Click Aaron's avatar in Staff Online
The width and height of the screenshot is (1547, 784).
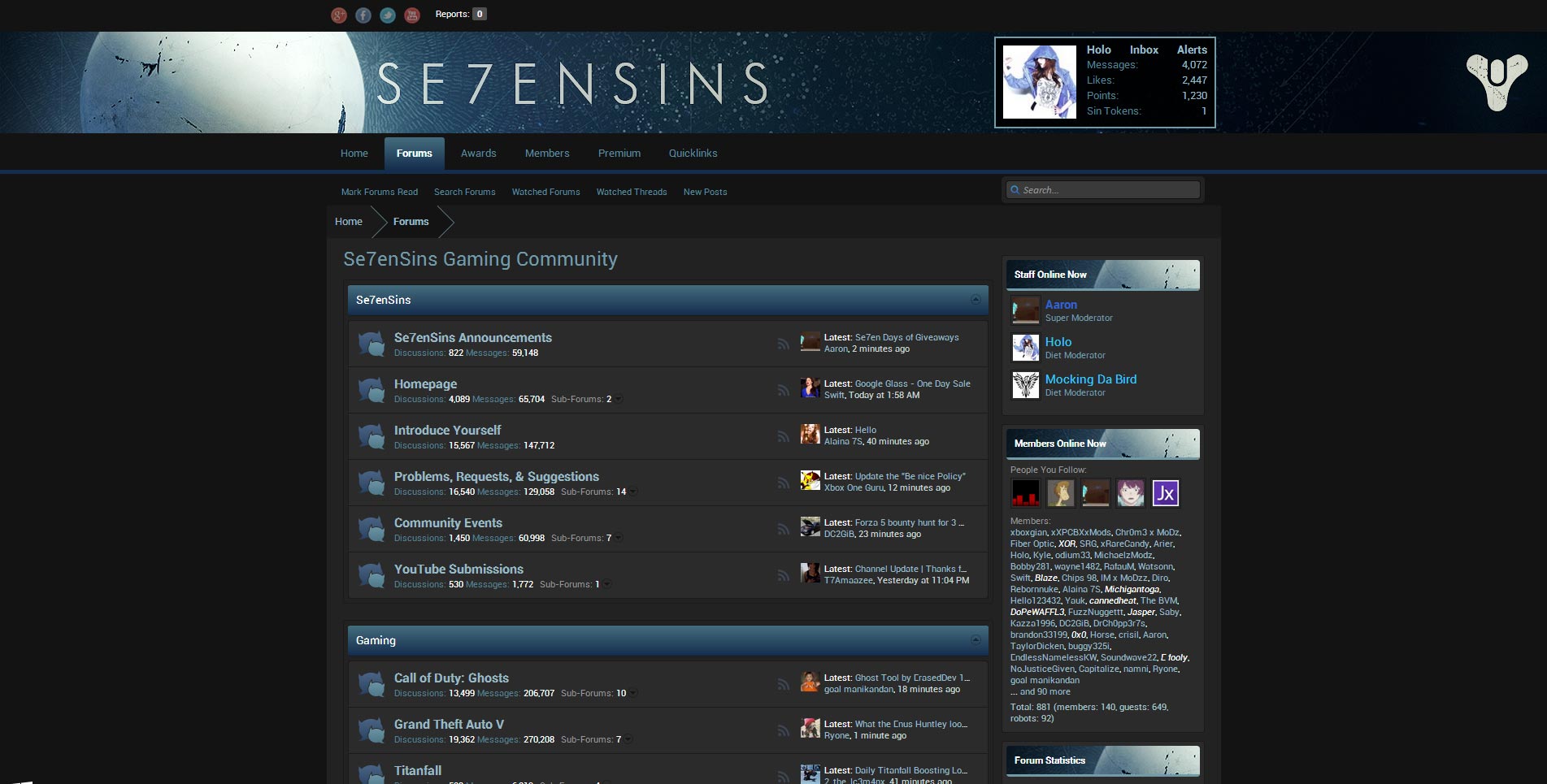point(1026,310)
